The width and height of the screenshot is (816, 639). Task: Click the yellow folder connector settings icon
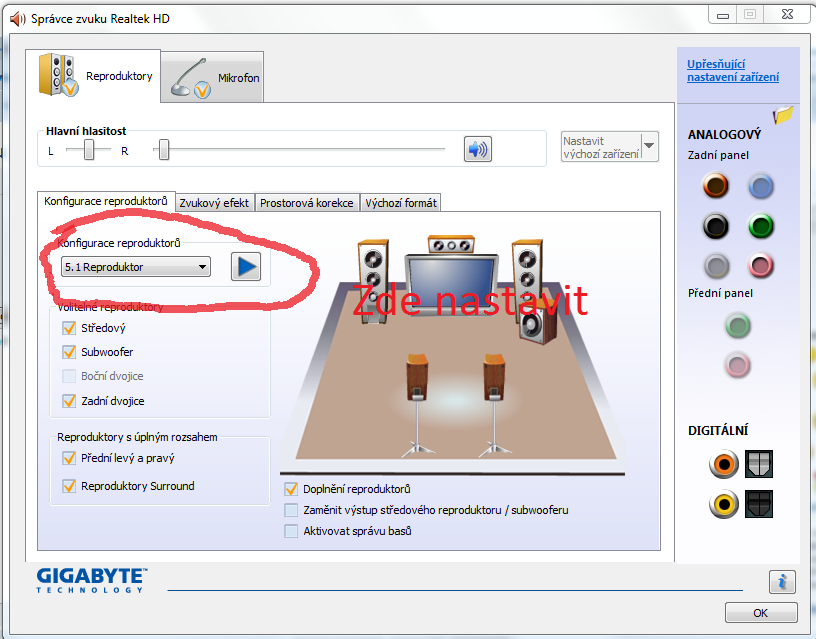[x=783, y=114]
